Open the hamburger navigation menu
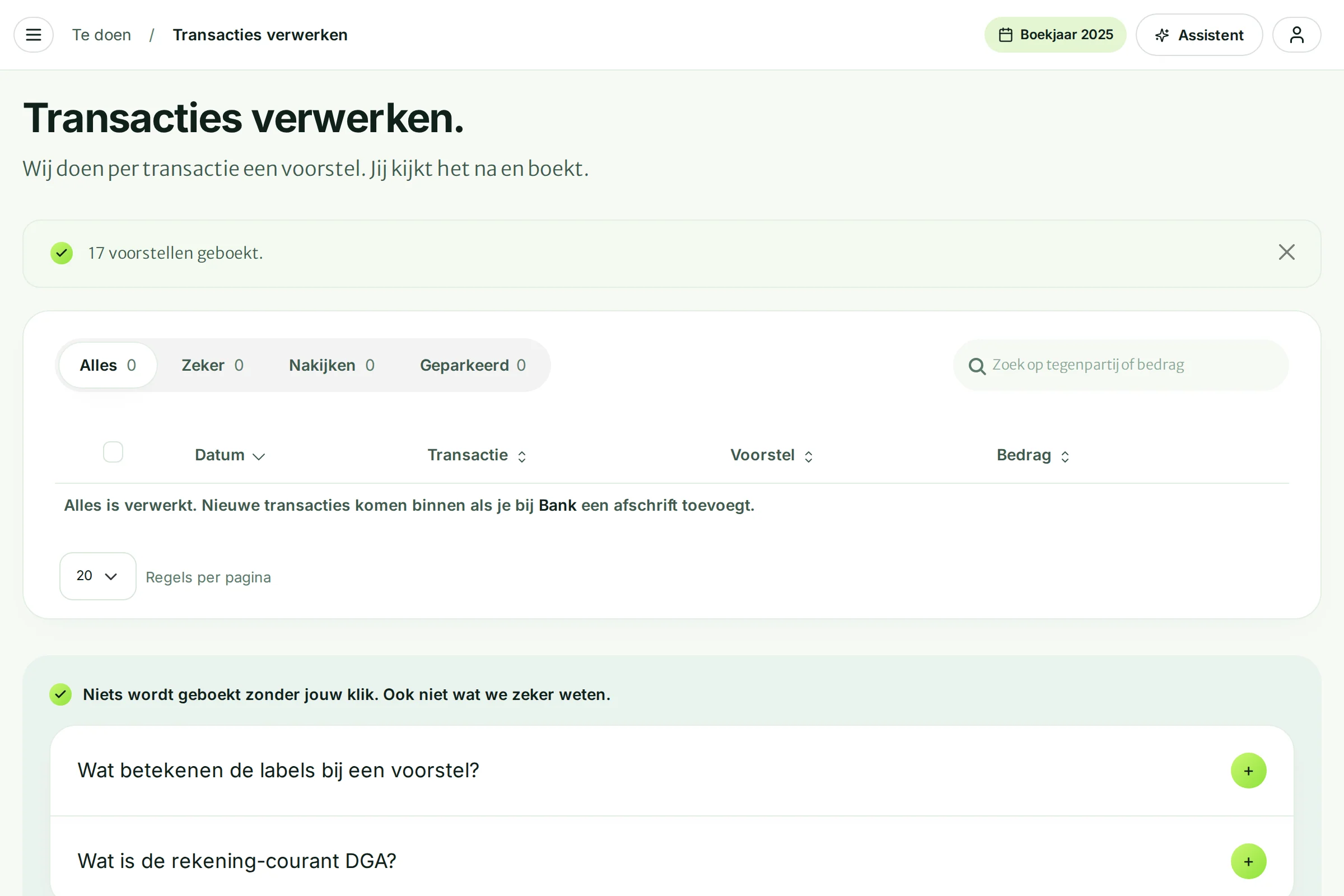Screen dimensions: 1344x896 click(34, 35)
